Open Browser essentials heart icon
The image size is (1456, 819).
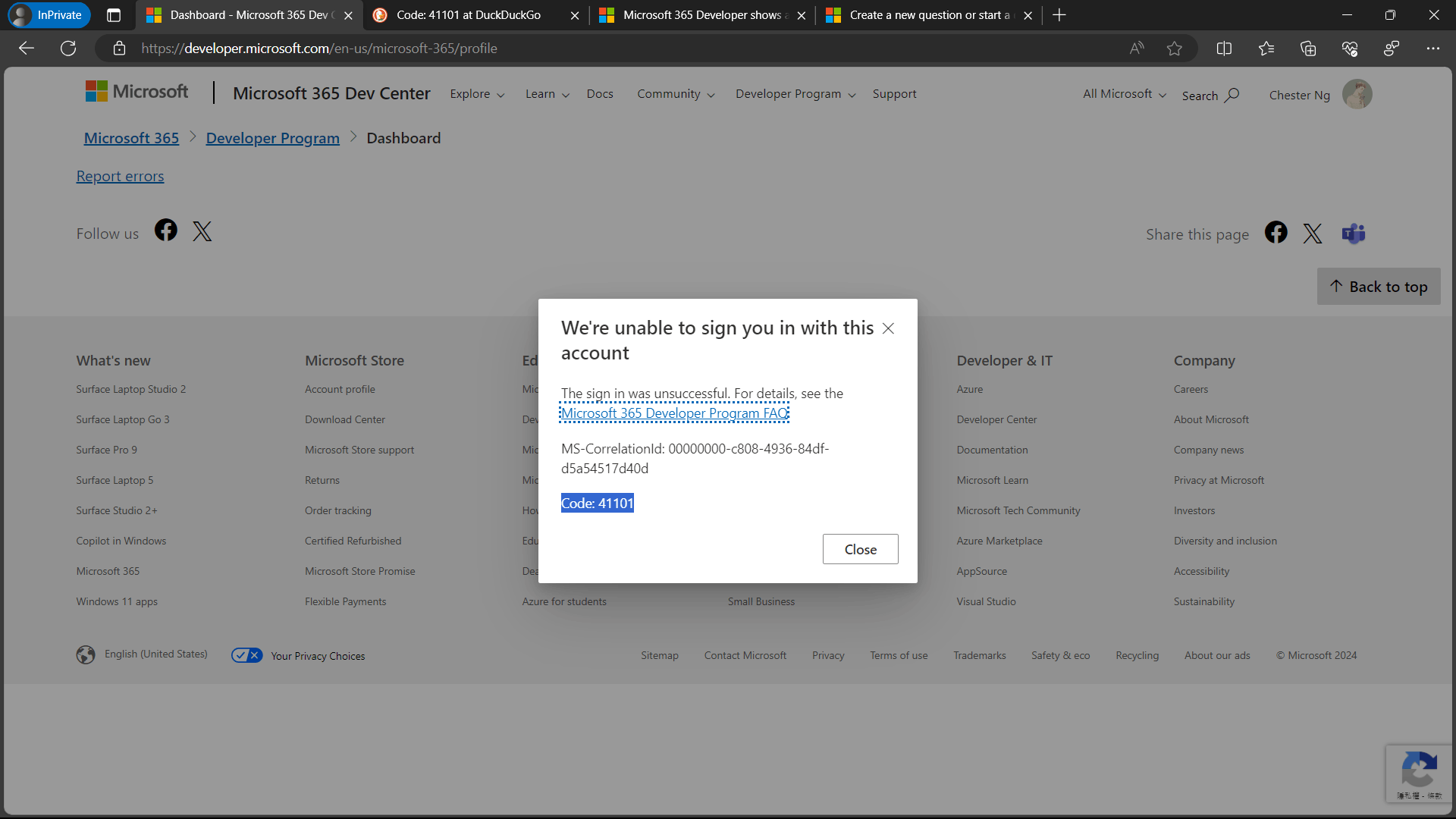tap(1350, 49)
